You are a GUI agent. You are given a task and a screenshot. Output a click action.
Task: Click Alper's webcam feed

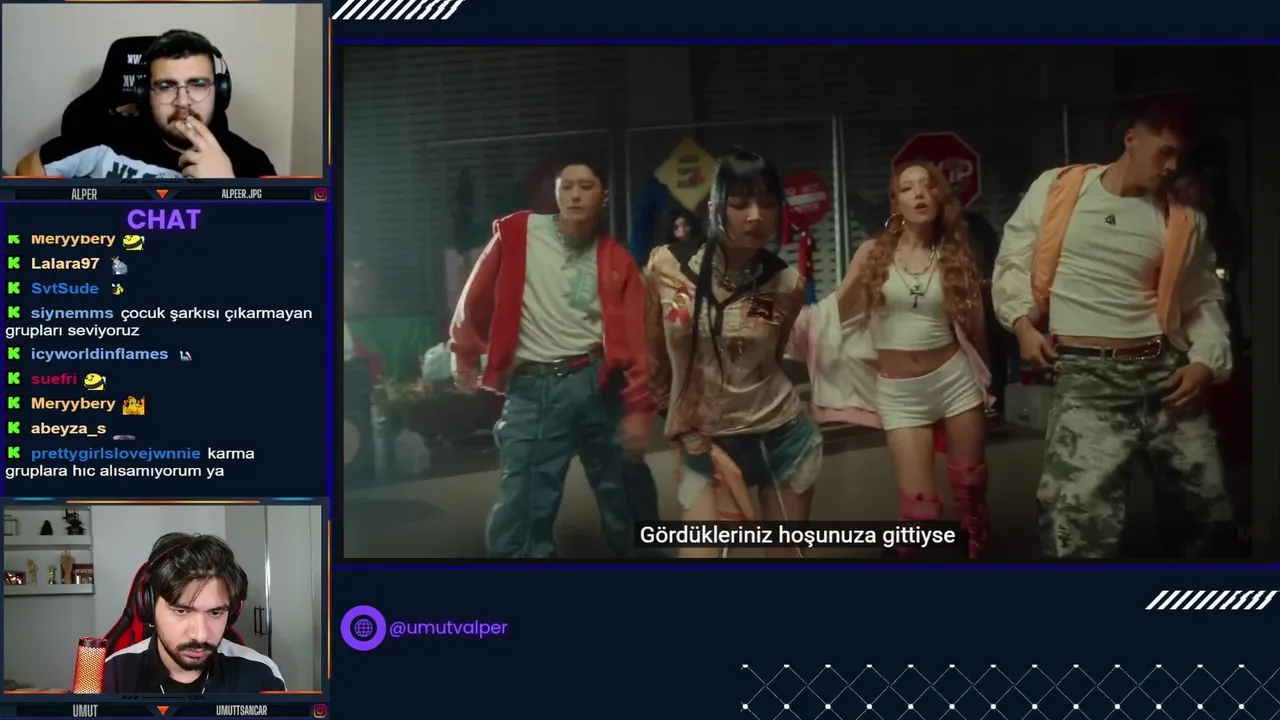tap(163, 90)
